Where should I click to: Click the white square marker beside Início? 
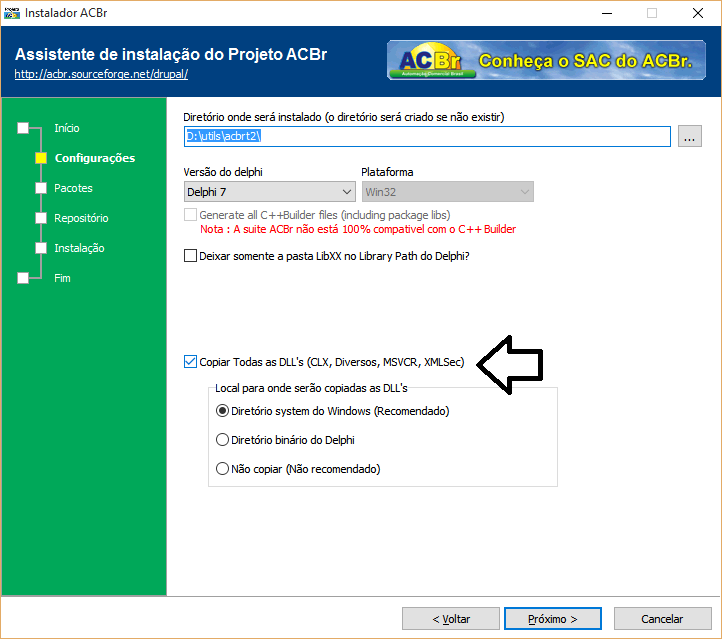pos(23,128)
